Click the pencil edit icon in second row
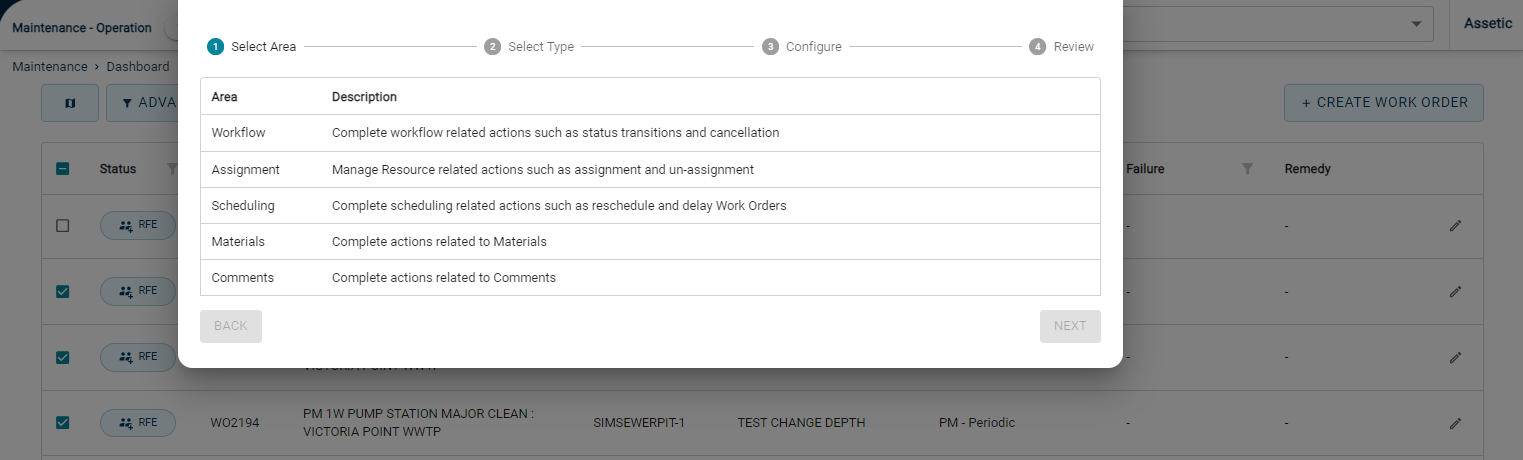1523x460 pixels. click(x=1455, y=291)
